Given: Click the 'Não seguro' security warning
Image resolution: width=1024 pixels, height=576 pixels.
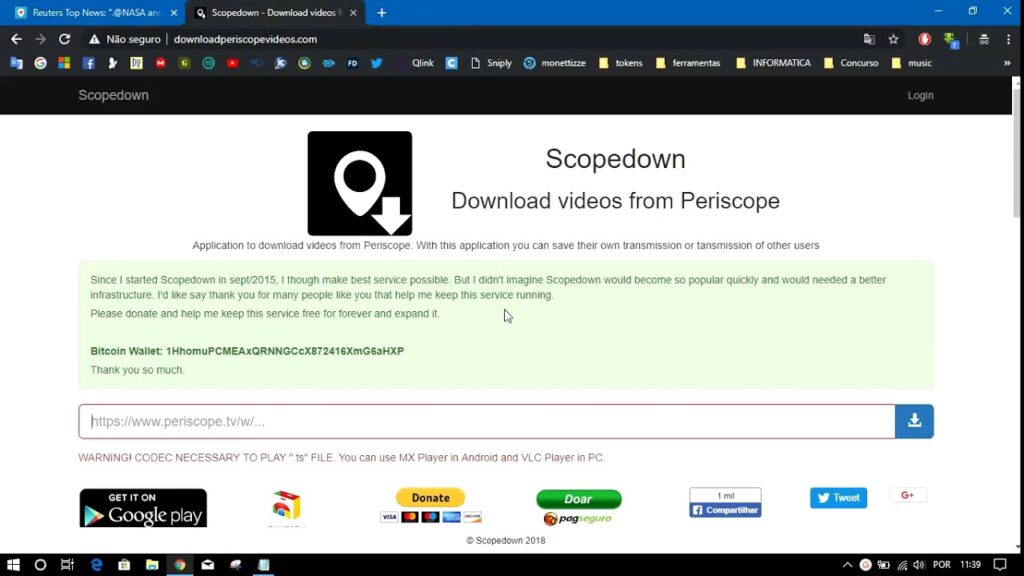Looking at the screenshot, I should pos(125,39).
